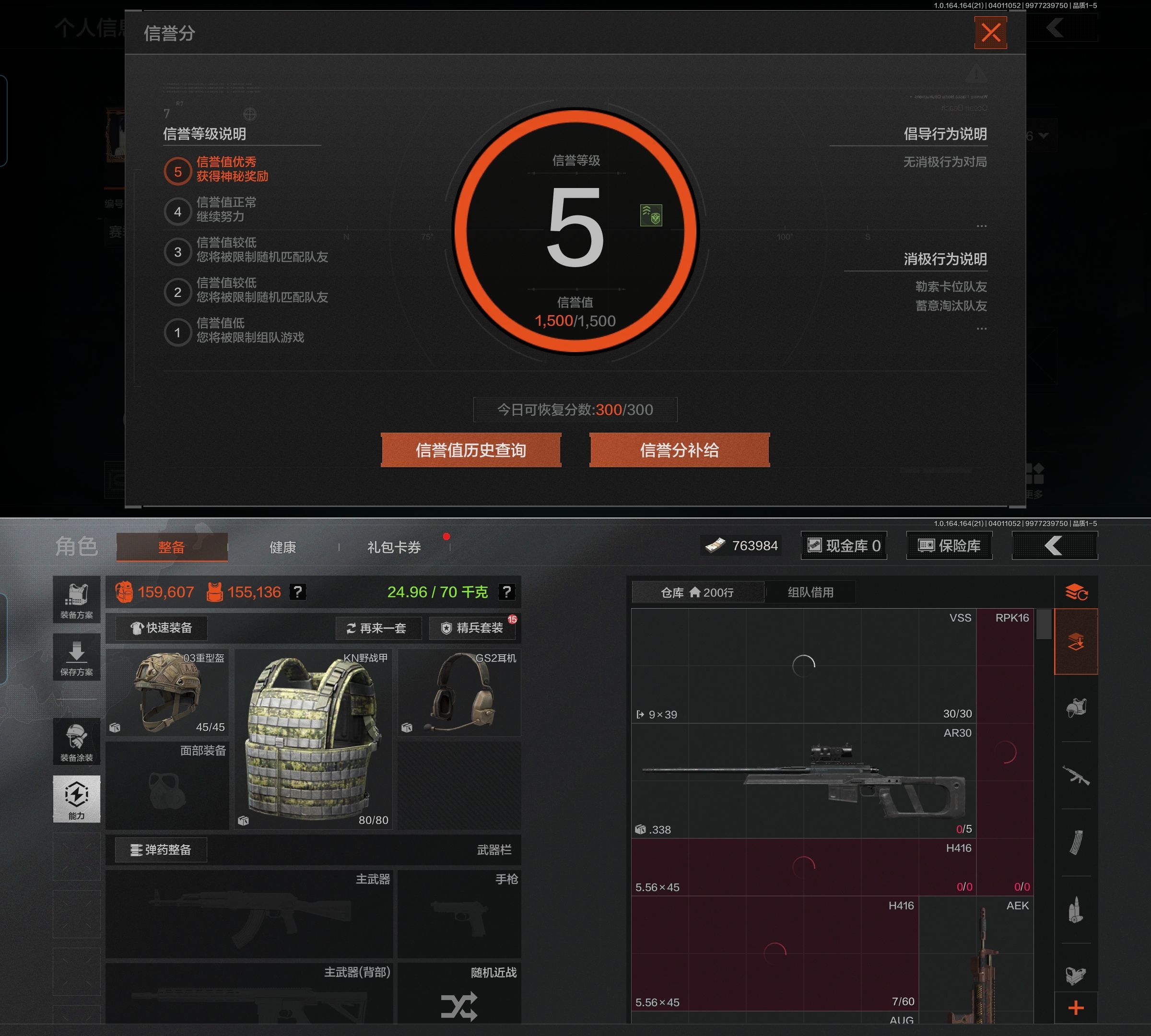This screenshot has height=1036, width=1151.
Task: Click the 保存方案 save loadout icon
Action: 76,658
